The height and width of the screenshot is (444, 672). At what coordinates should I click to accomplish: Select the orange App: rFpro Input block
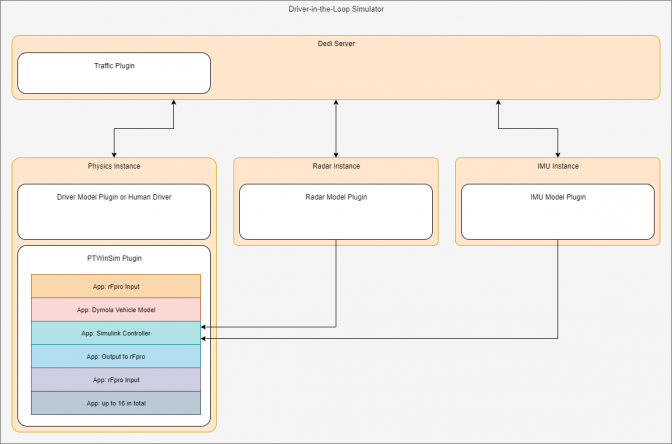click(116, 286)
